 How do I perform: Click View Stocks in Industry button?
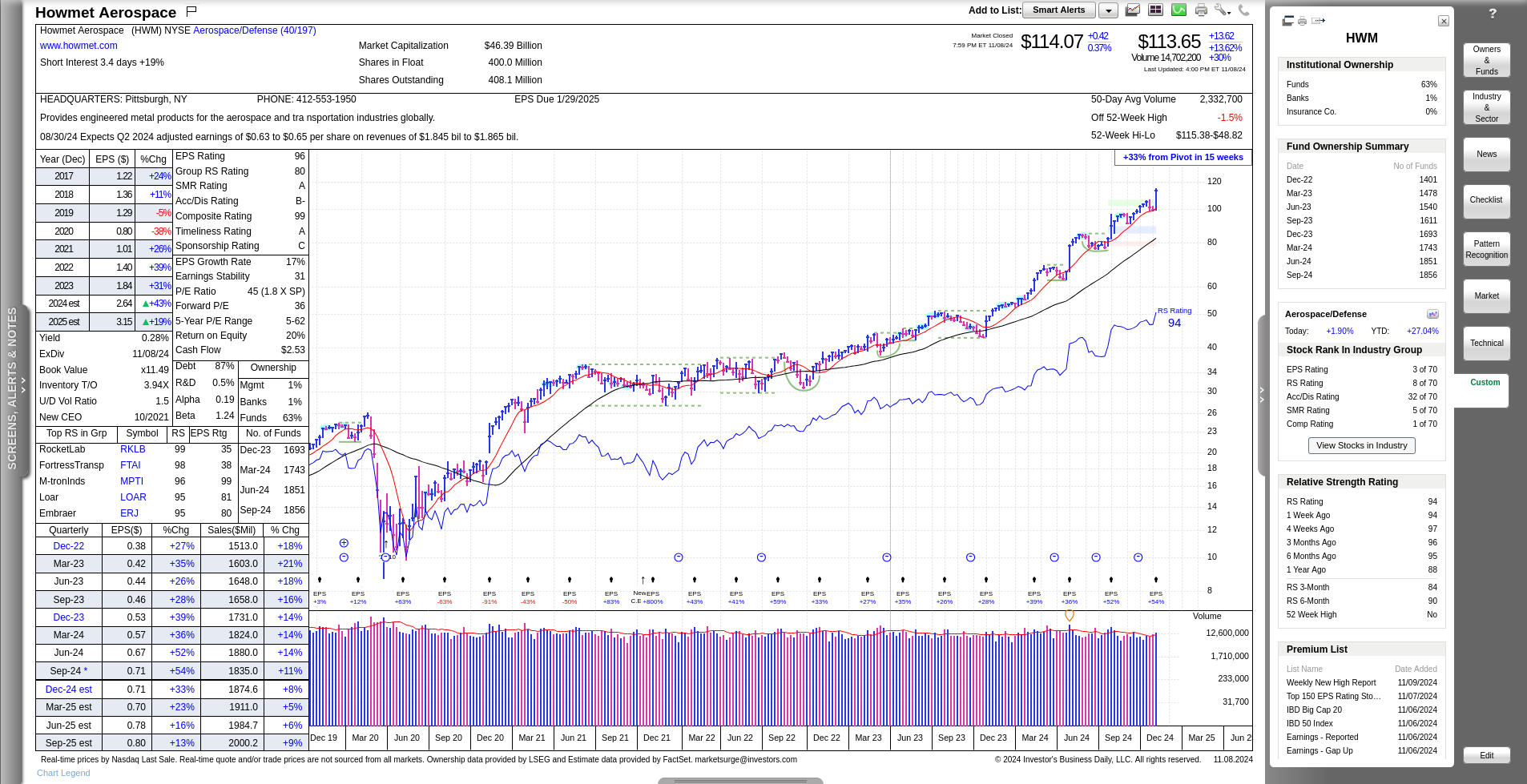coord(1361,445)
